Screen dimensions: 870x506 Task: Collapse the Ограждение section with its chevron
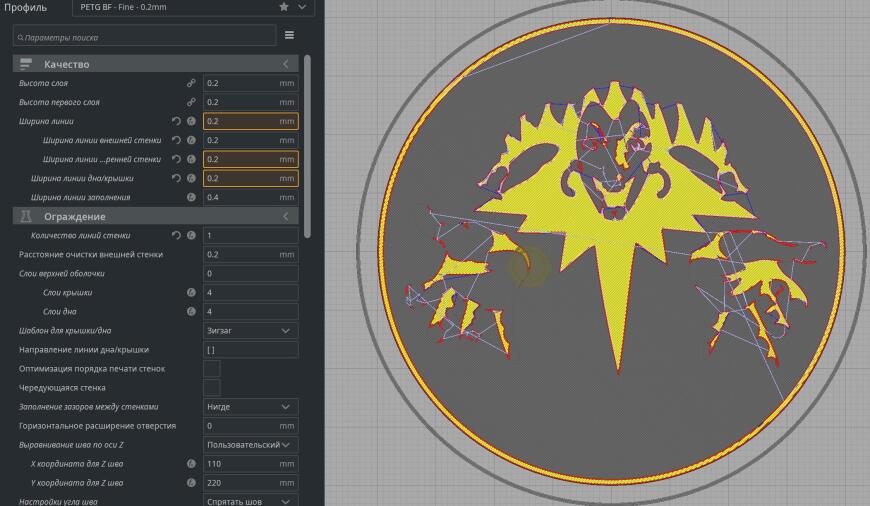click(x=285, y=216)
